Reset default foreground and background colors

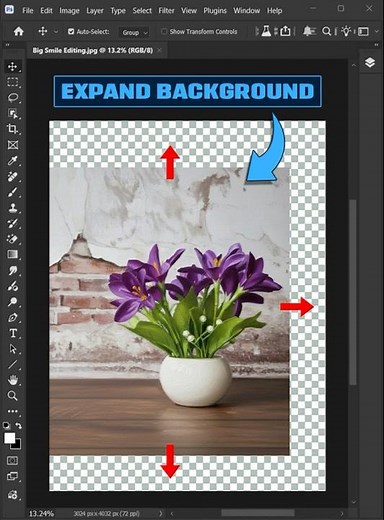point(7,425)
